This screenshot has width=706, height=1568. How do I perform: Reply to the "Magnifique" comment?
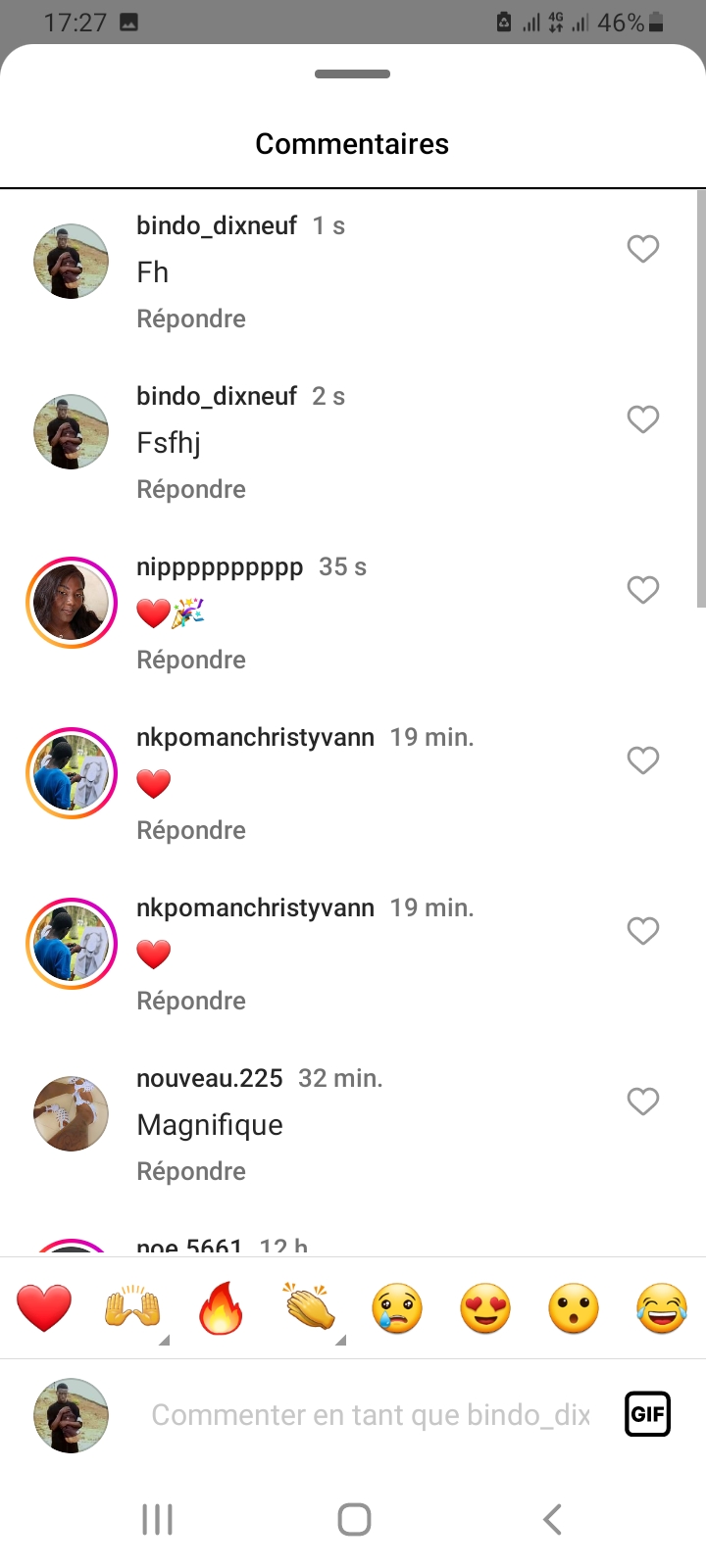pos(191,1171)
